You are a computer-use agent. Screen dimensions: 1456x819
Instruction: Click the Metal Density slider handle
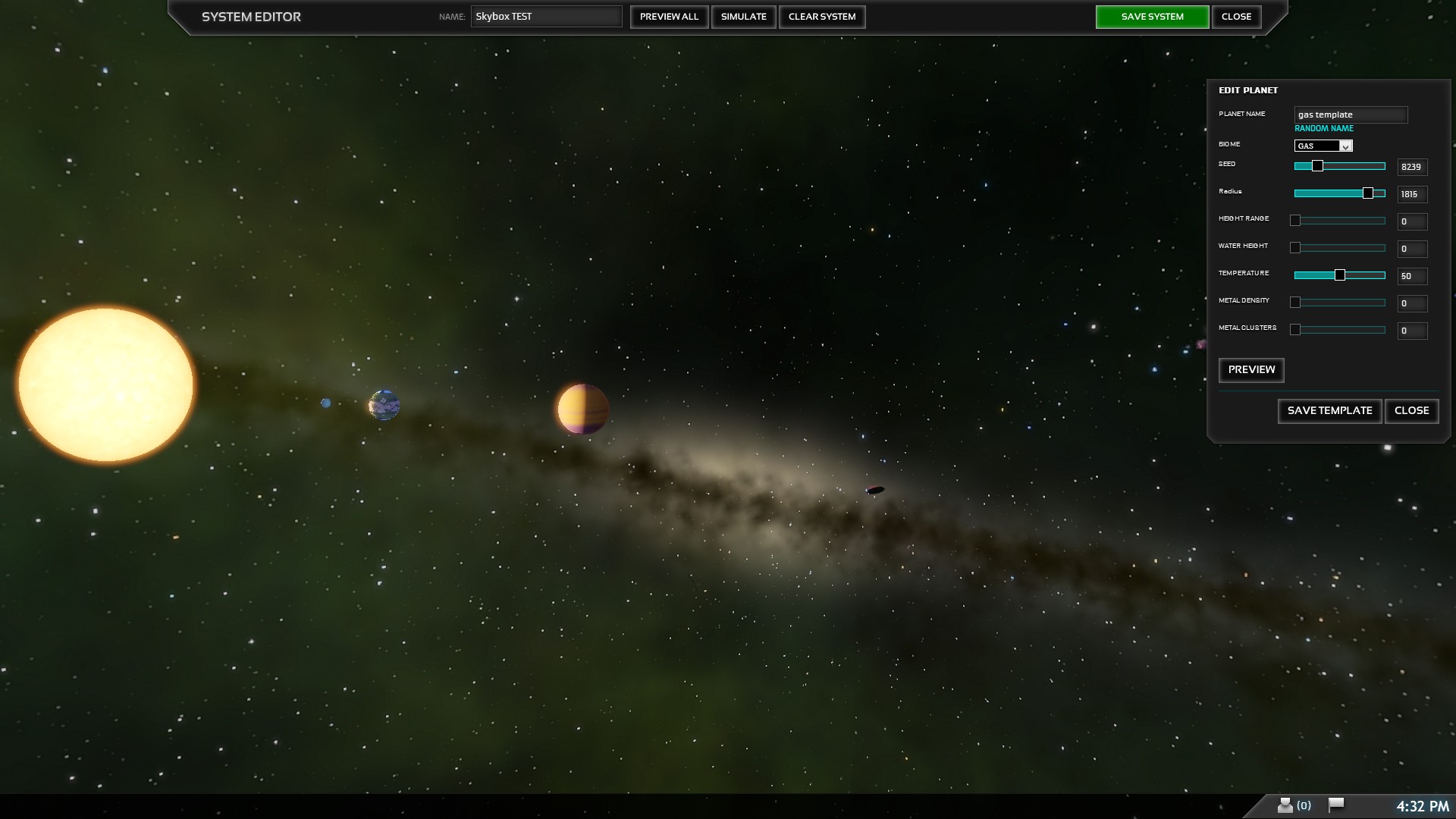pos(1295,303)
